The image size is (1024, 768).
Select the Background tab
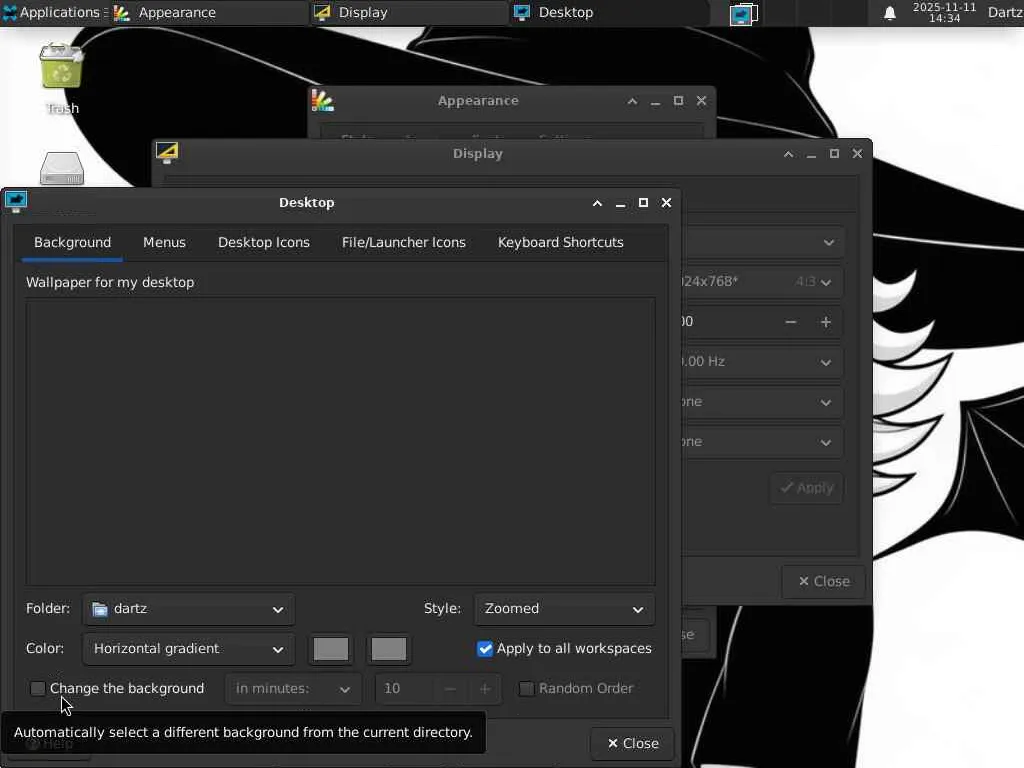(72, 242)
